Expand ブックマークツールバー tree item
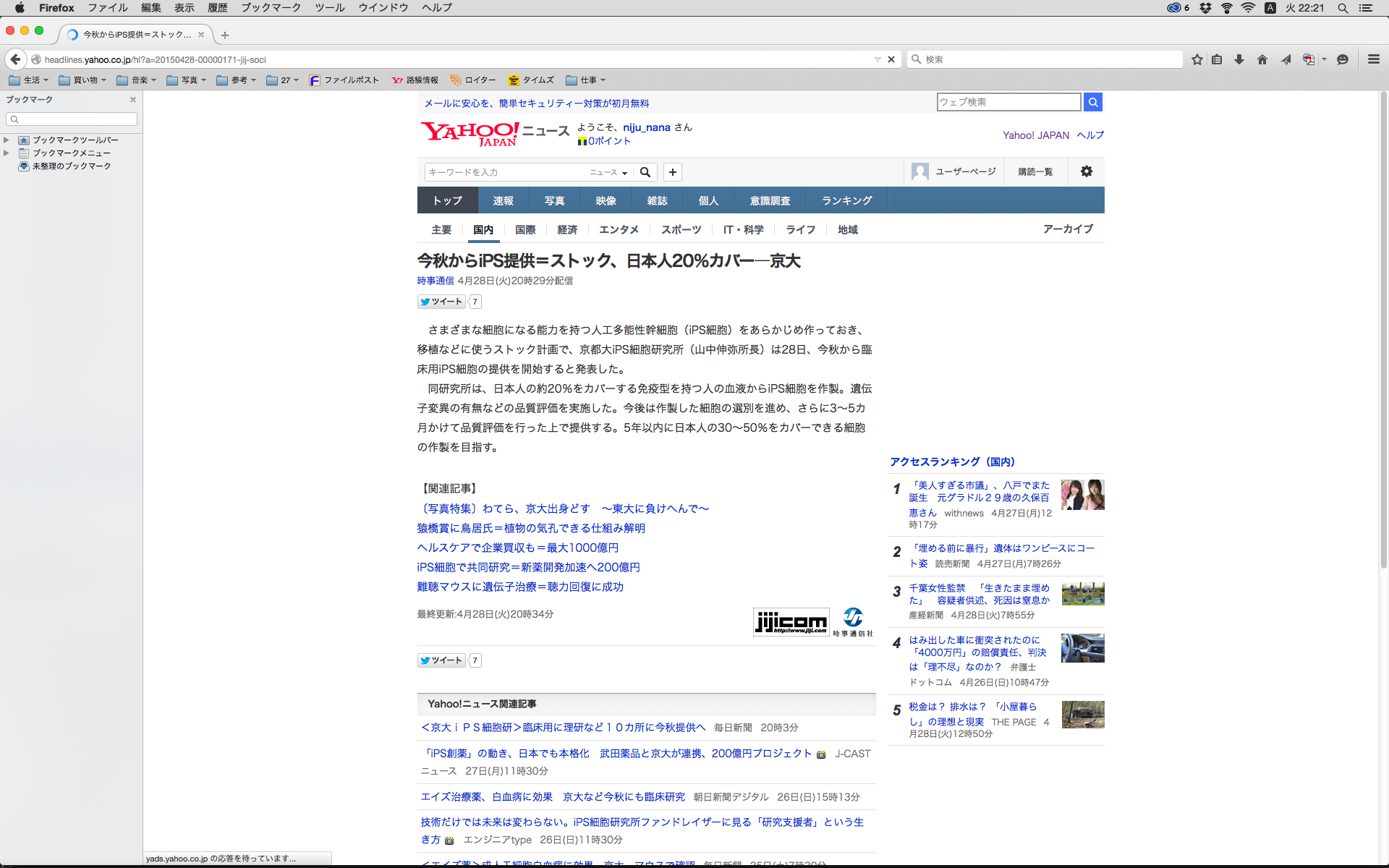 7,140
